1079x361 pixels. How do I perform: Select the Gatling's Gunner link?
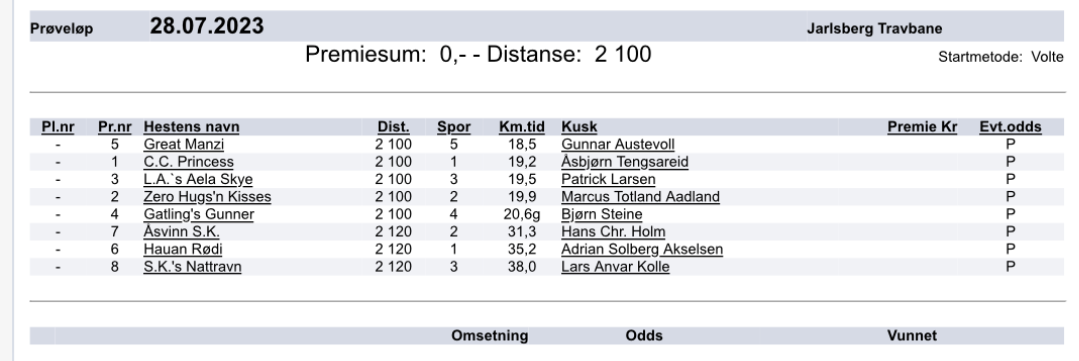point(199,215)
